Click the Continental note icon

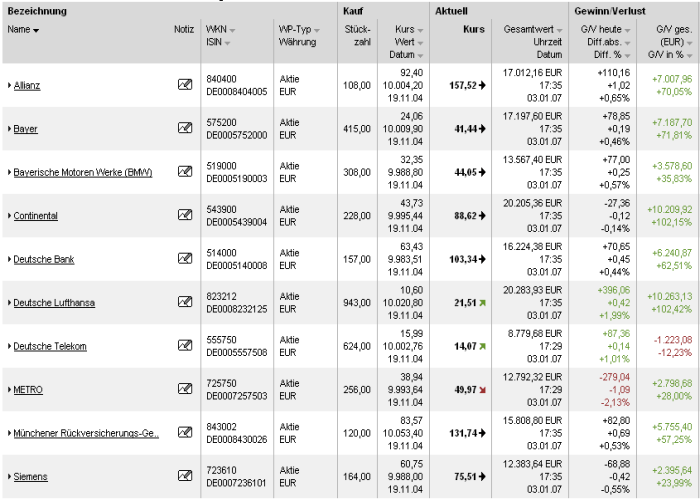[184, 215]
